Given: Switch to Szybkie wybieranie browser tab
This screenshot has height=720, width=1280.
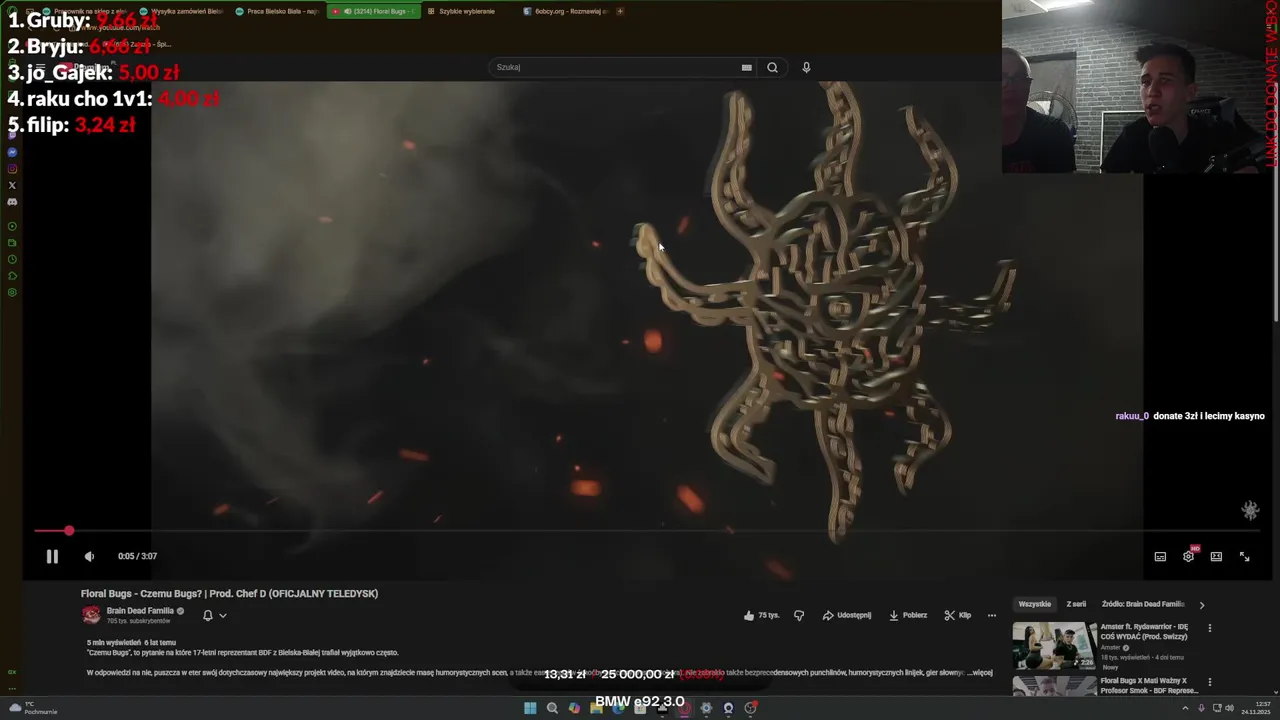Looking at the screenshot, I should tap(468, 11).
